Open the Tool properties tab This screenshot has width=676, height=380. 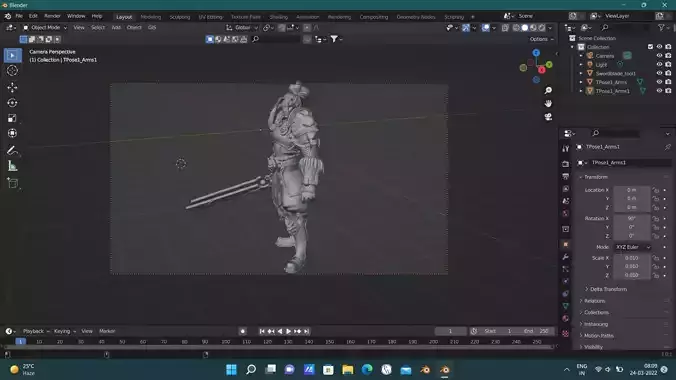pos(566,149)
